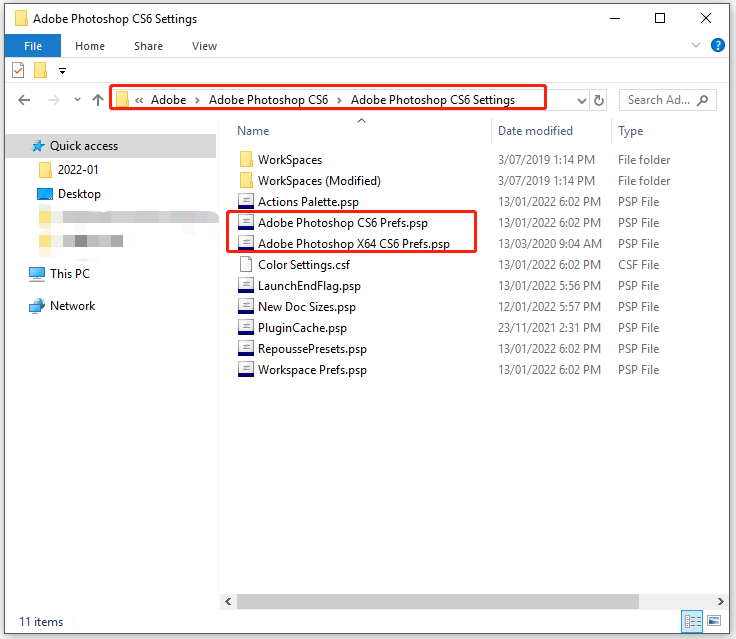Screen dimensions: 736x639
Task: Switch to the View ribbon tab
Action: pyautogui.click(x=204, y=46)
